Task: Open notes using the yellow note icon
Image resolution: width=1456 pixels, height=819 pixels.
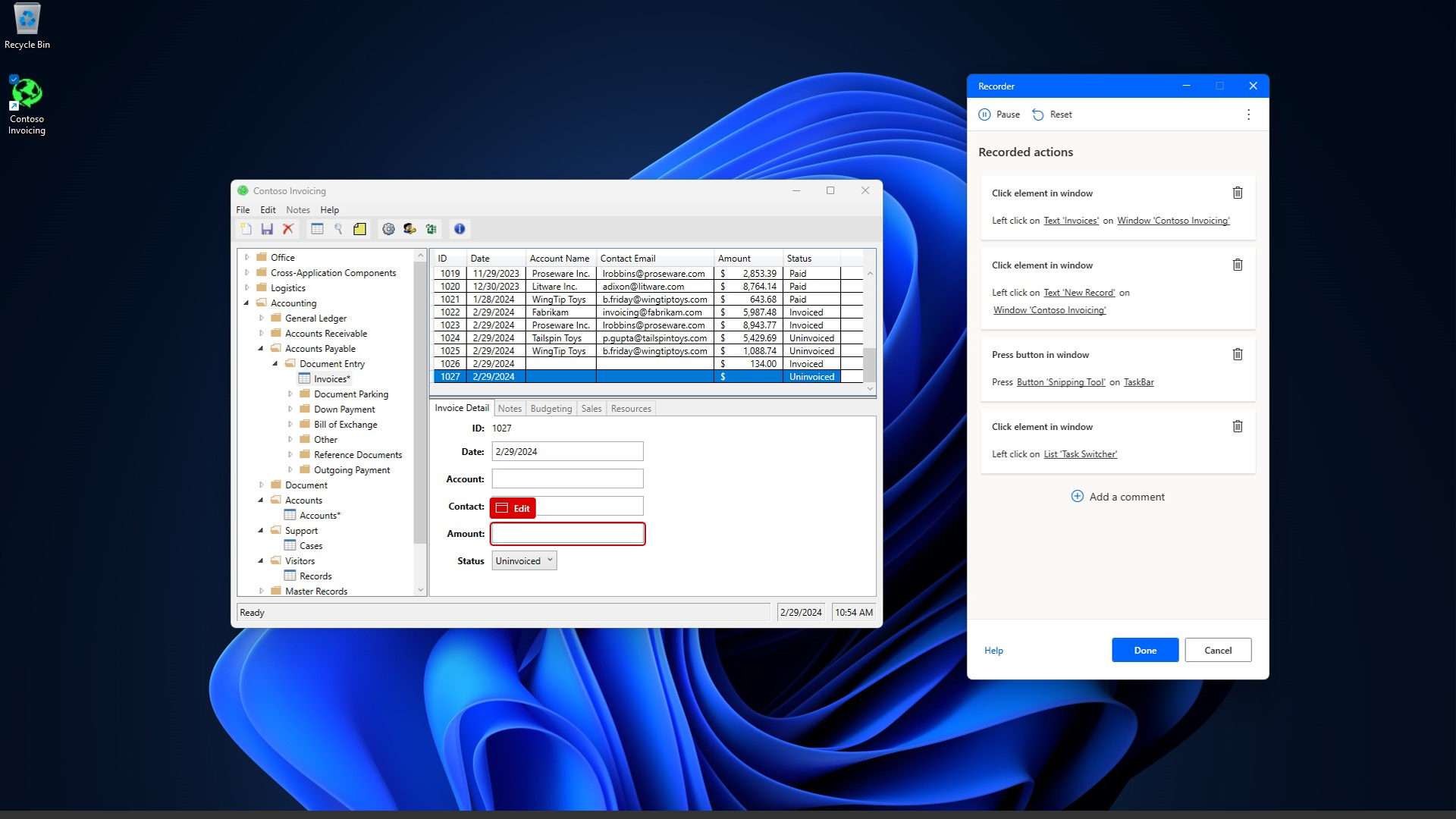Action: (359, 229)
